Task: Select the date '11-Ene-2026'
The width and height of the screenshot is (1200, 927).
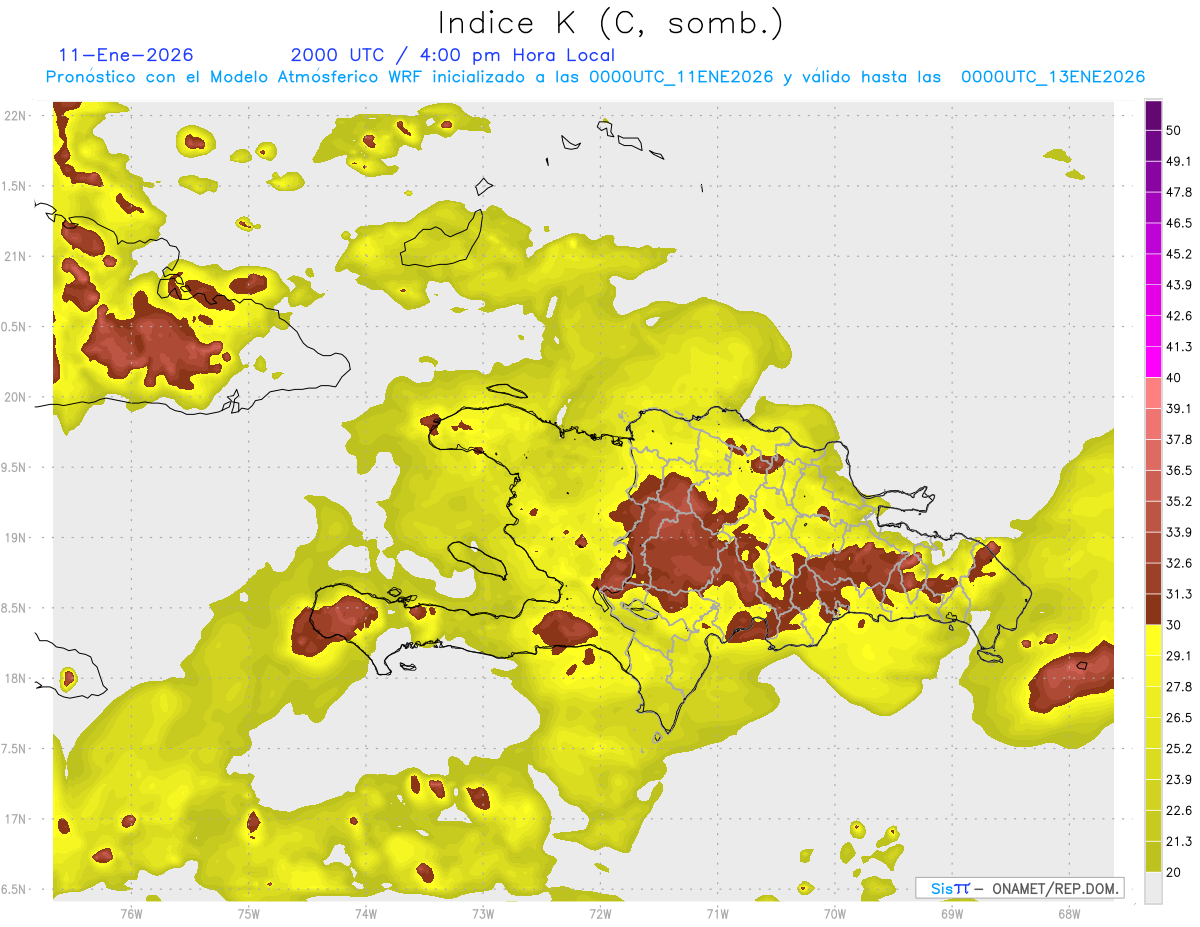Action: click(126, 55)
